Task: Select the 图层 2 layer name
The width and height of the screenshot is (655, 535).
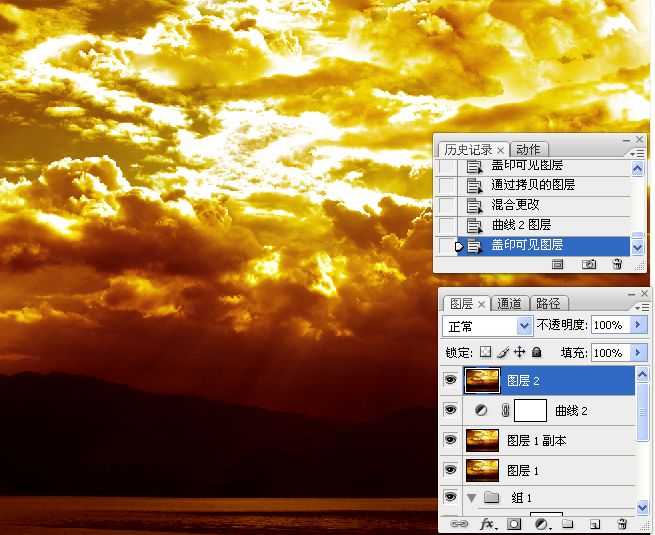Action: (x=523, y=380)
